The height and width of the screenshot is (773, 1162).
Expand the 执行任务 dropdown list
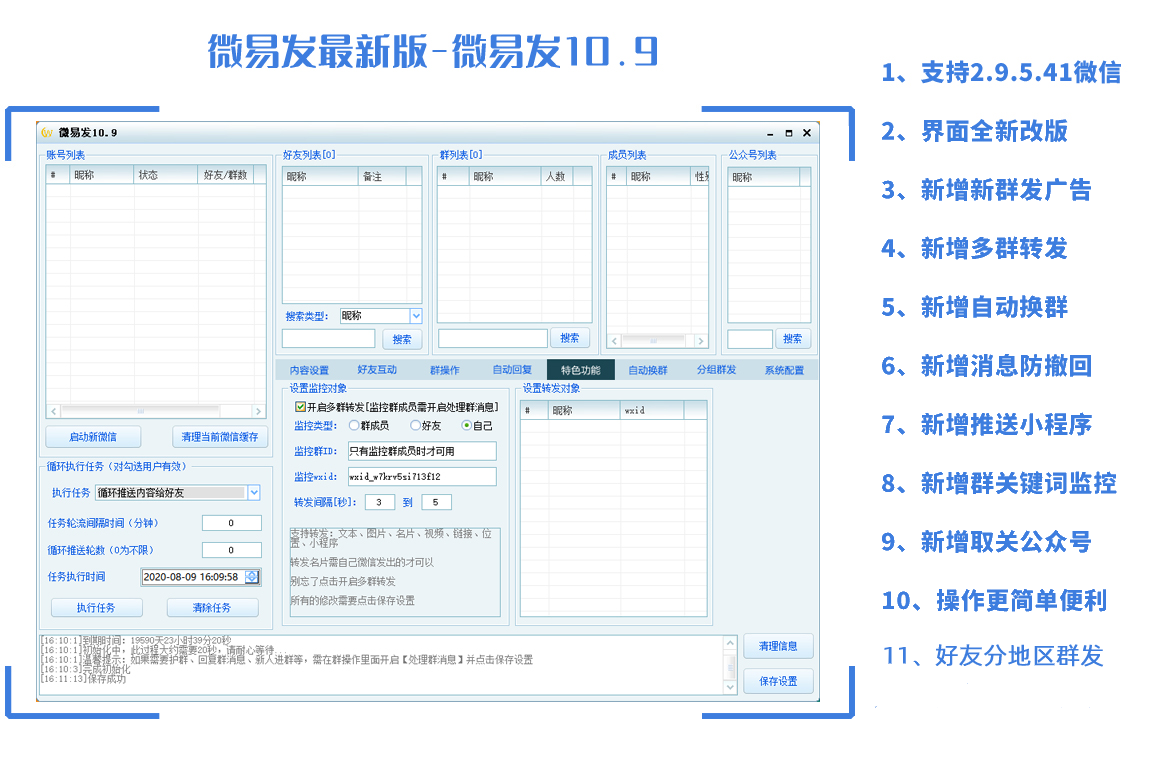(x=254, y=492)
